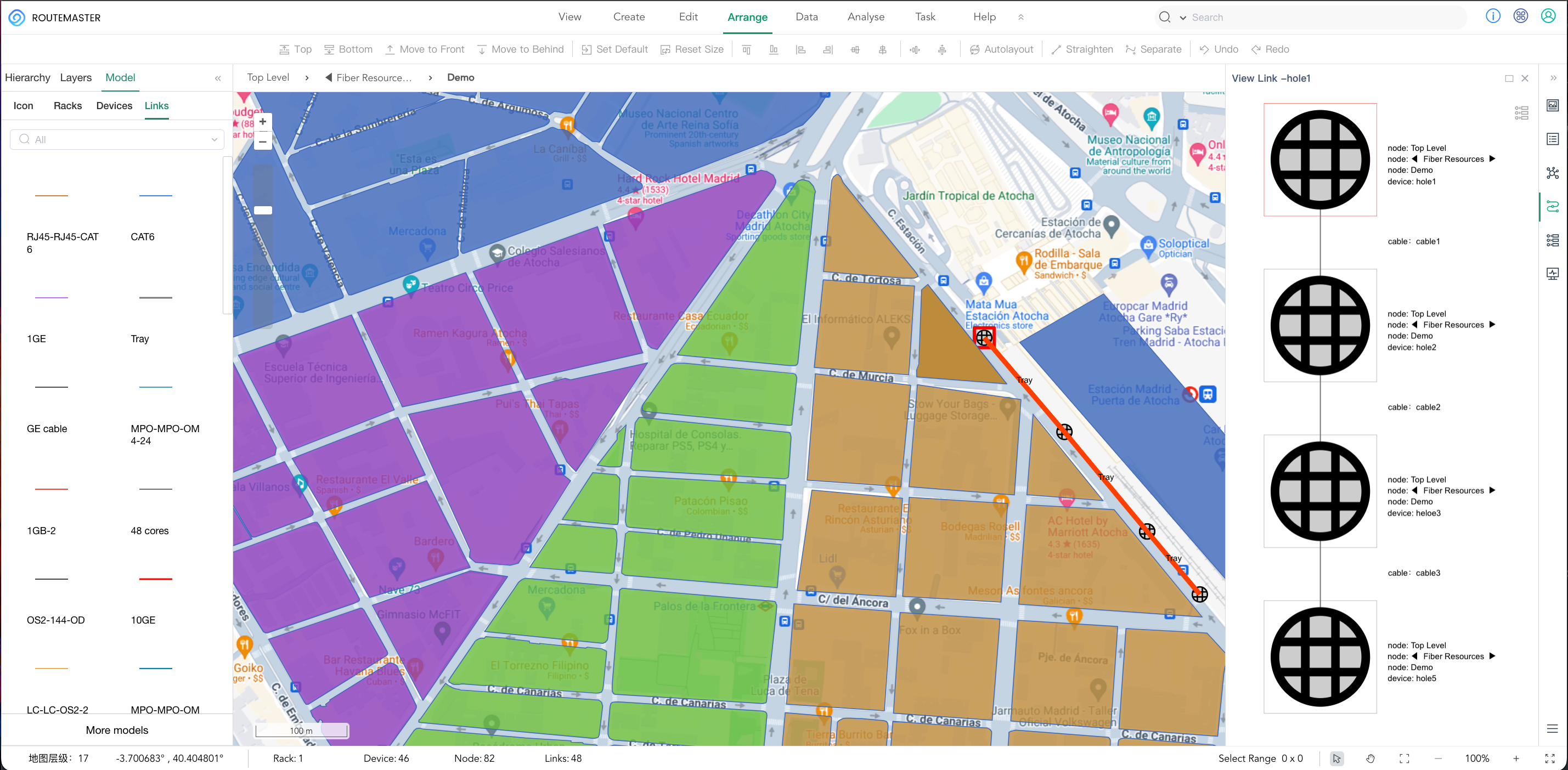This screenshot has width=1568, height=770.
Task: Switch to the Hierarchy tab
Action: coord(27,77)
